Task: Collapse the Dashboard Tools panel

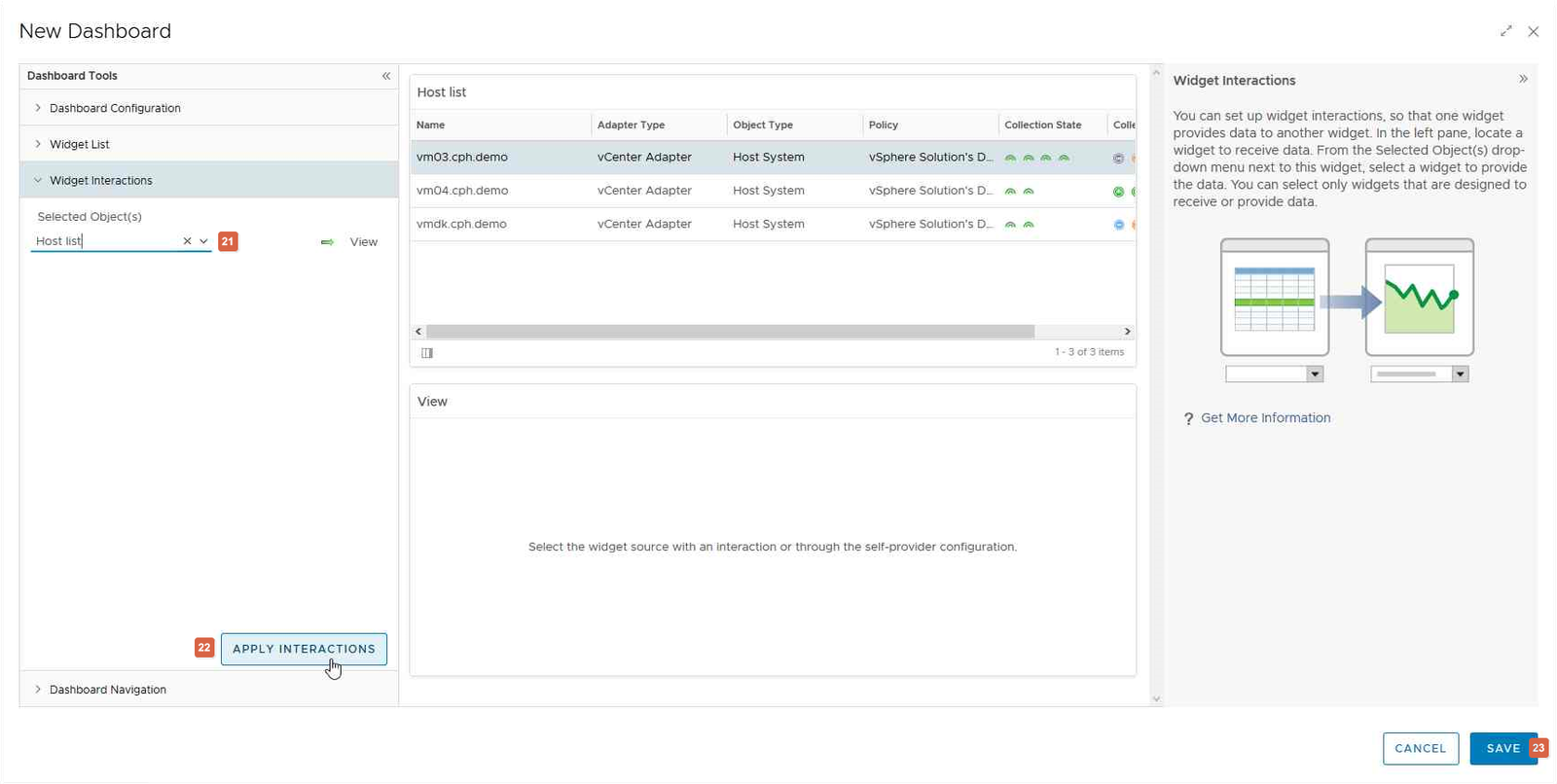Action: (x=386, y=76)
